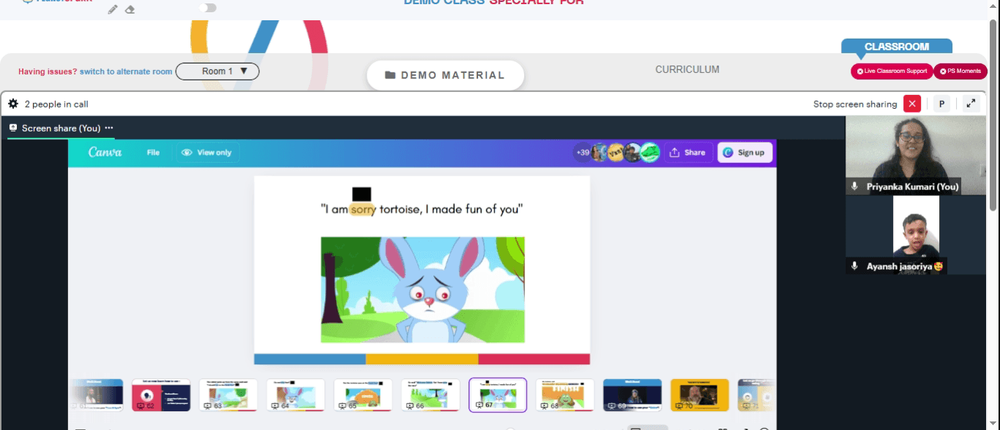Select the Screen share (You) tab
Image resolution: width=1000 pixels, height=430 pixels.
coord(61,128)
